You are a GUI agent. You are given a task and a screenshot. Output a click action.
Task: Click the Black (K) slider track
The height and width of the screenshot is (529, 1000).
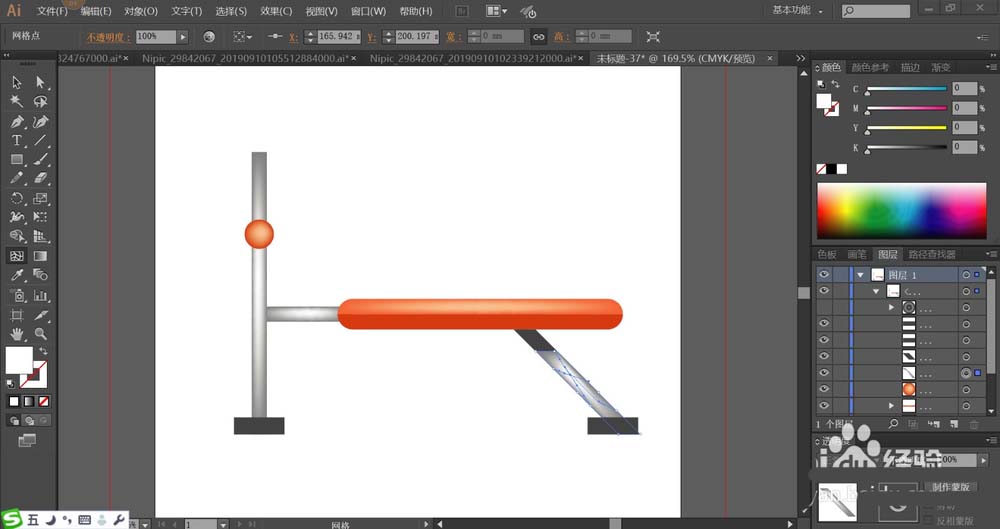(906, 147)
